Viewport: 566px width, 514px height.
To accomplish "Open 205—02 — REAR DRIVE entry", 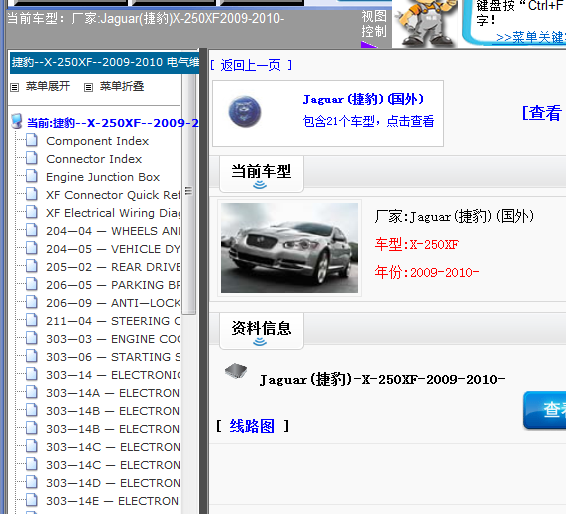I will [113, 267].
